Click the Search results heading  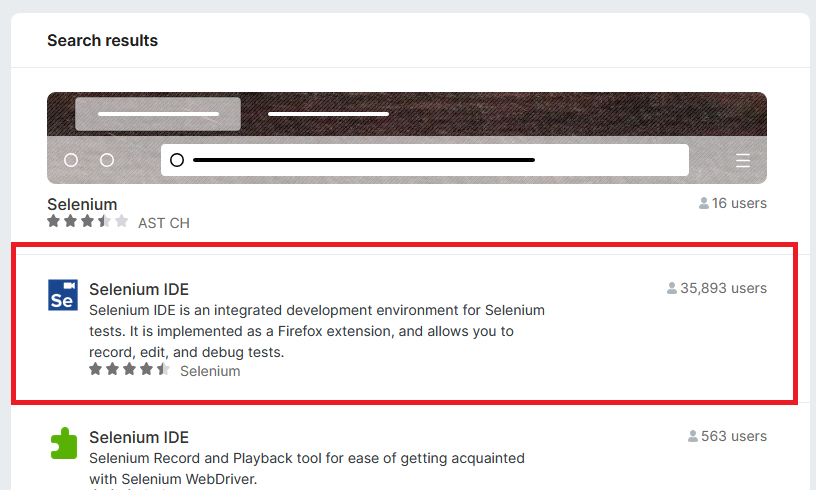point(102,41)
